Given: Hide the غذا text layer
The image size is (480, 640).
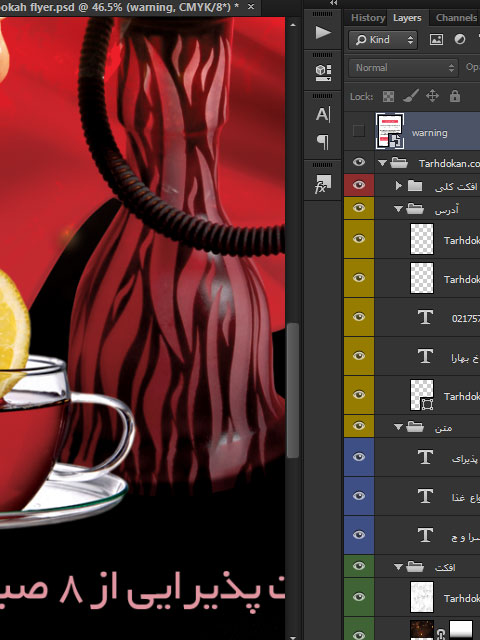Looking at the screenshot, I should [359, 496].
